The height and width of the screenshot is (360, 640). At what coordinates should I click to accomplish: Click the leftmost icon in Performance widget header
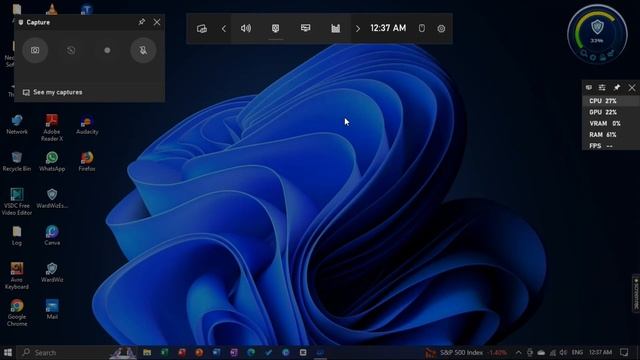tap(589, 87)
